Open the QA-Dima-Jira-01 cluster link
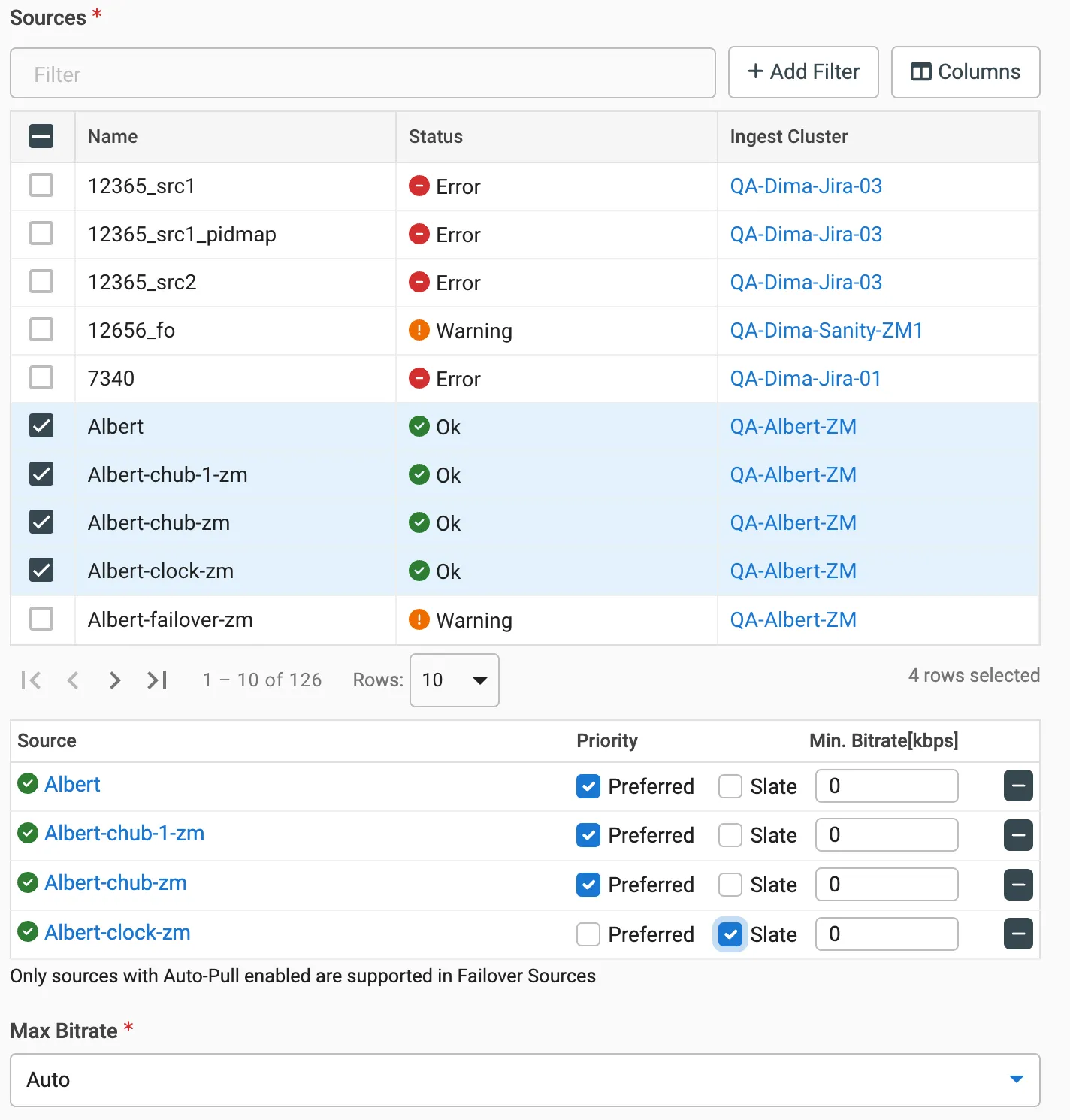The height and width of the screenshot is (1120, 1070). click(806, 379)
